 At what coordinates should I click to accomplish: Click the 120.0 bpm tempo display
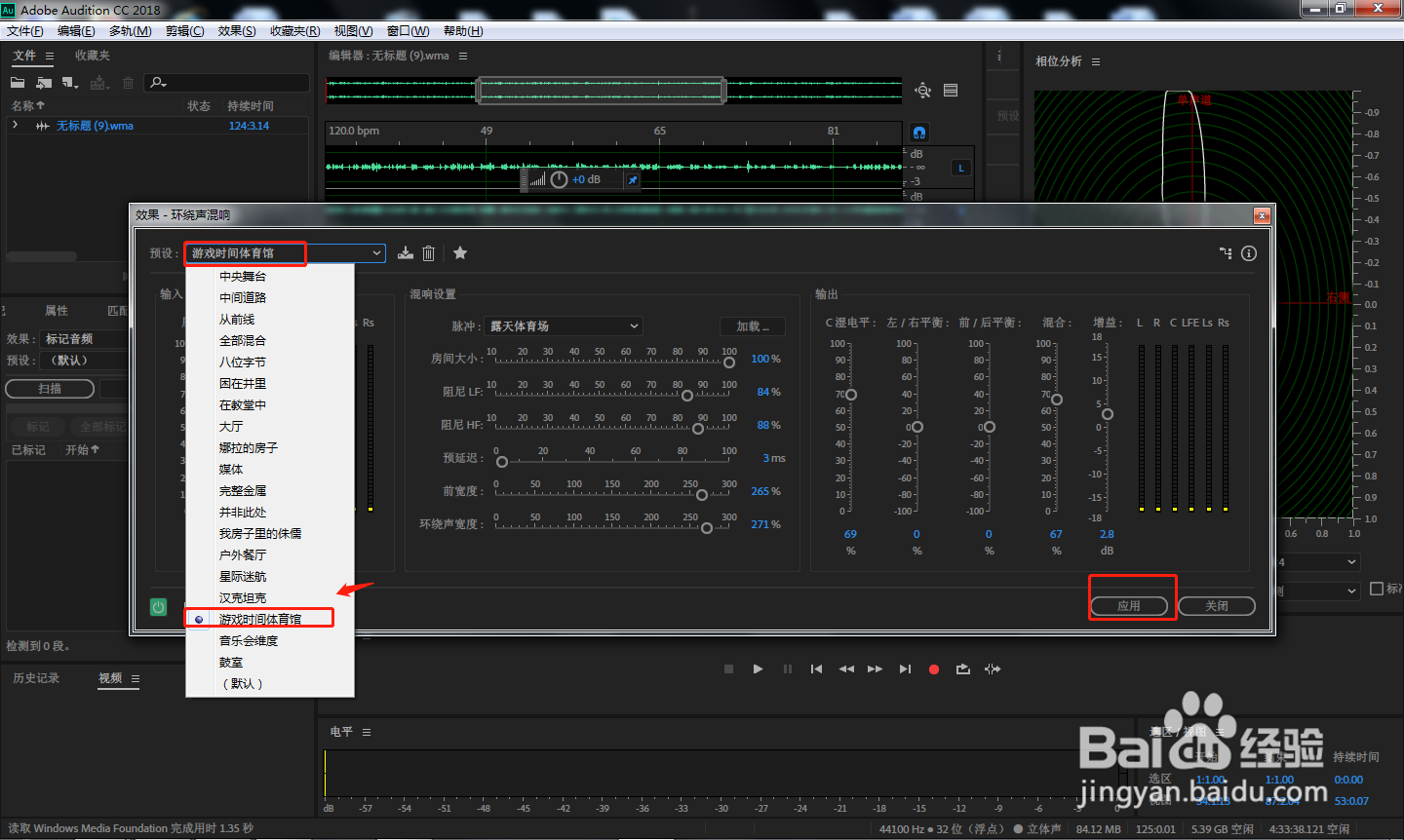tap(354, 131)
